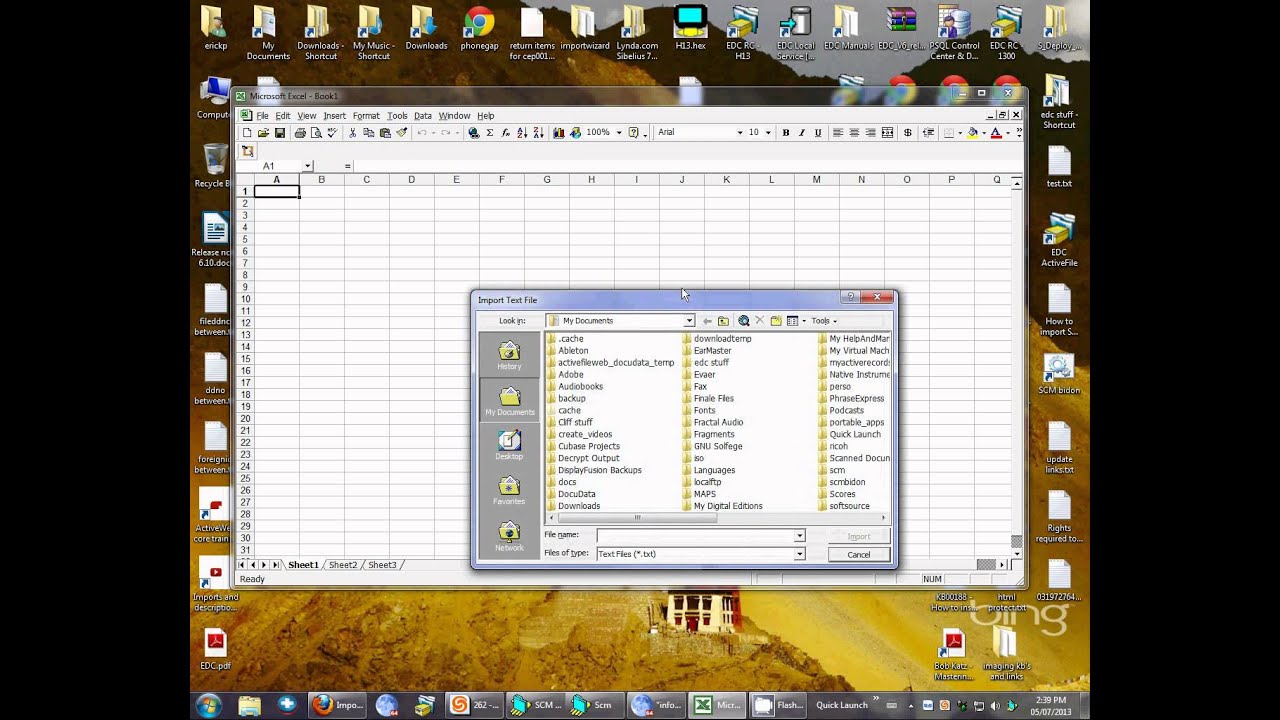Open the Look in dropdown

pos(689,321)
